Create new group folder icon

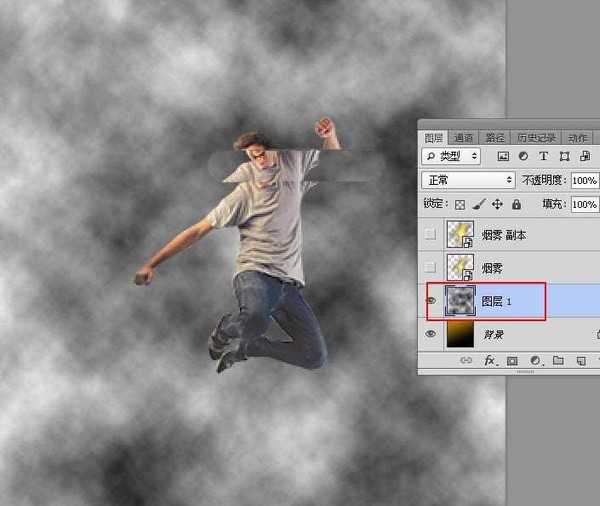(557, 360)
